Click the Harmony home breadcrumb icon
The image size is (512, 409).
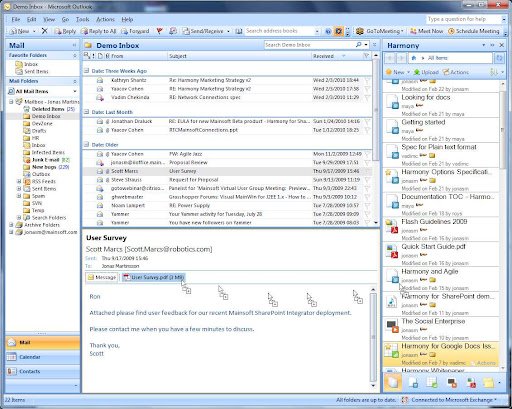(x=414, y=58)
